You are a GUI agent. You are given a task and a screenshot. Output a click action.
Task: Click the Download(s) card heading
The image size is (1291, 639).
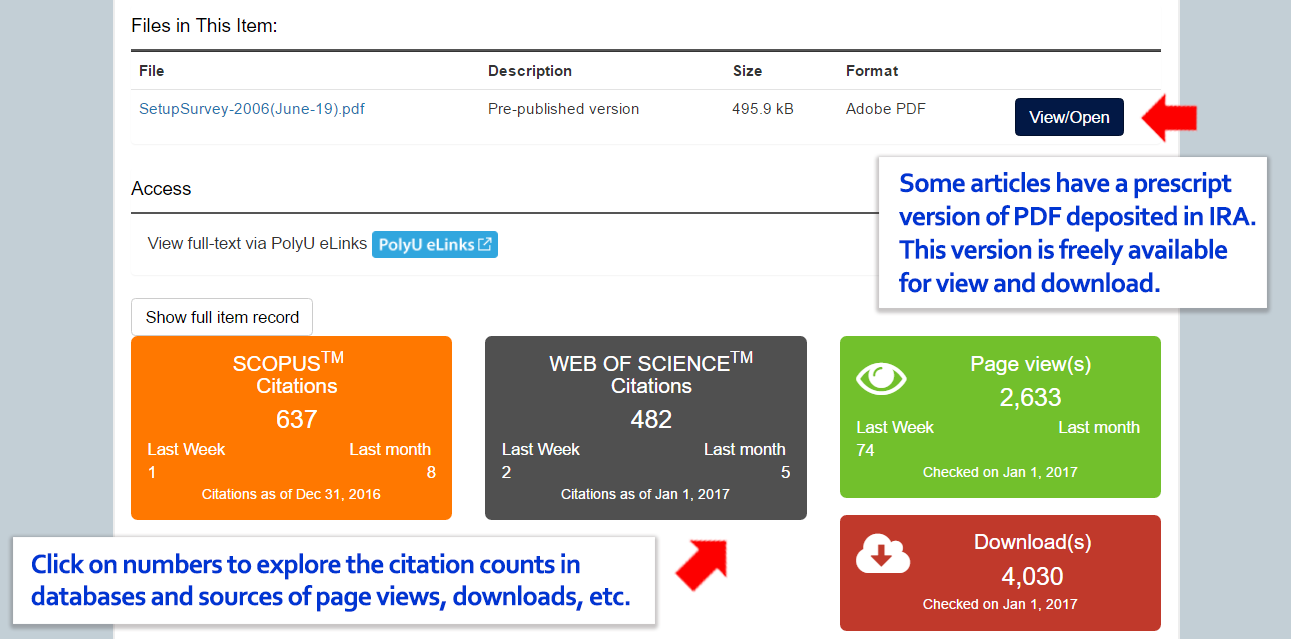[x=1033, y=542]
